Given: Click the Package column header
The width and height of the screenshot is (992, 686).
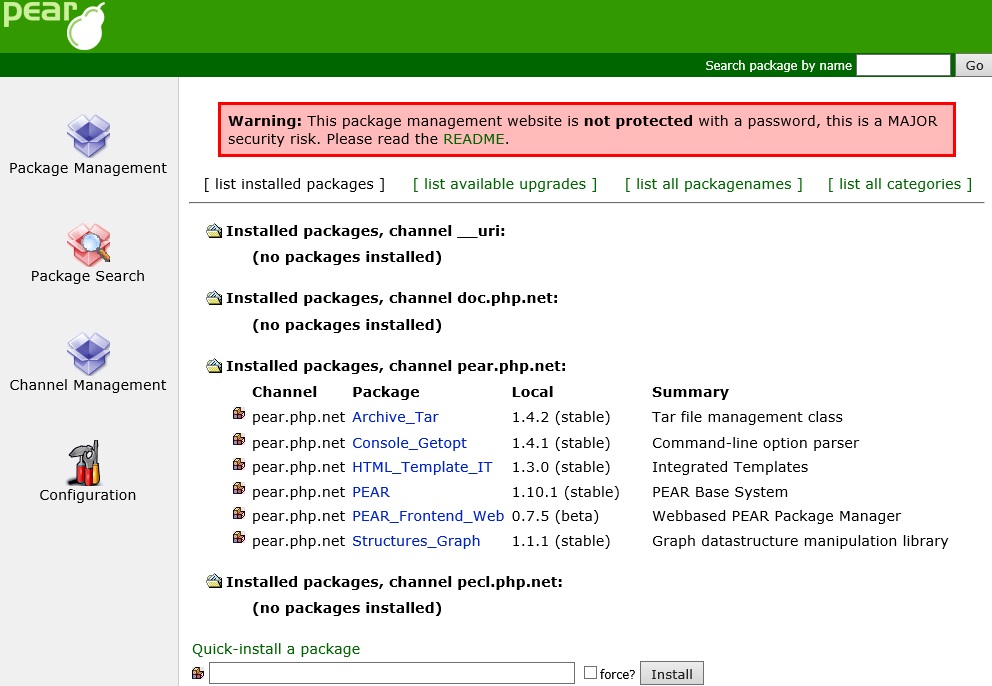Looking at the screenshot, I should (x=386, y=392).
